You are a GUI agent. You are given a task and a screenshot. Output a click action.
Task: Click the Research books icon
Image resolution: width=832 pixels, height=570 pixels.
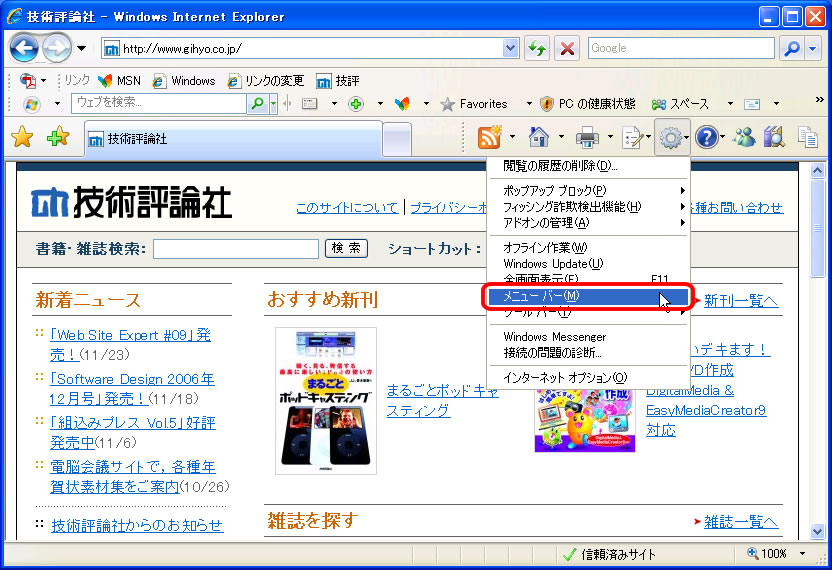pyautogui.click(x=775, y=137)
